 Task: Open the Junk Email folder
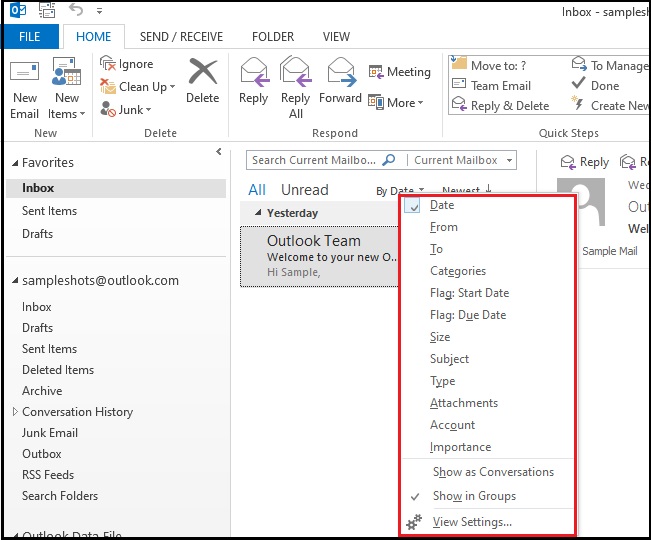pos(50,433)
